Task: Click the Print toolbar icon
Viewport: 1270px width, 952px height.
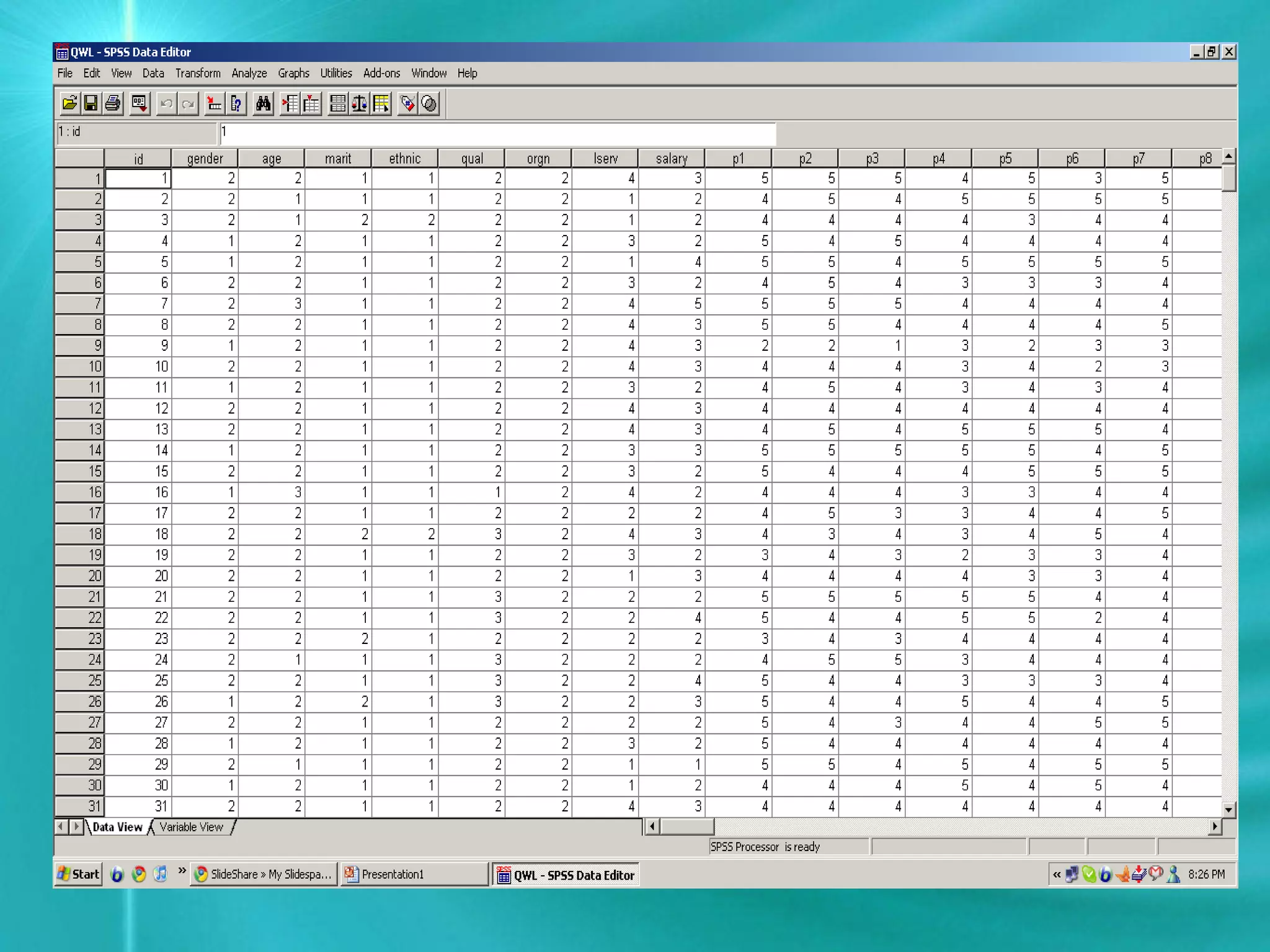Action: tap(113, 104)
